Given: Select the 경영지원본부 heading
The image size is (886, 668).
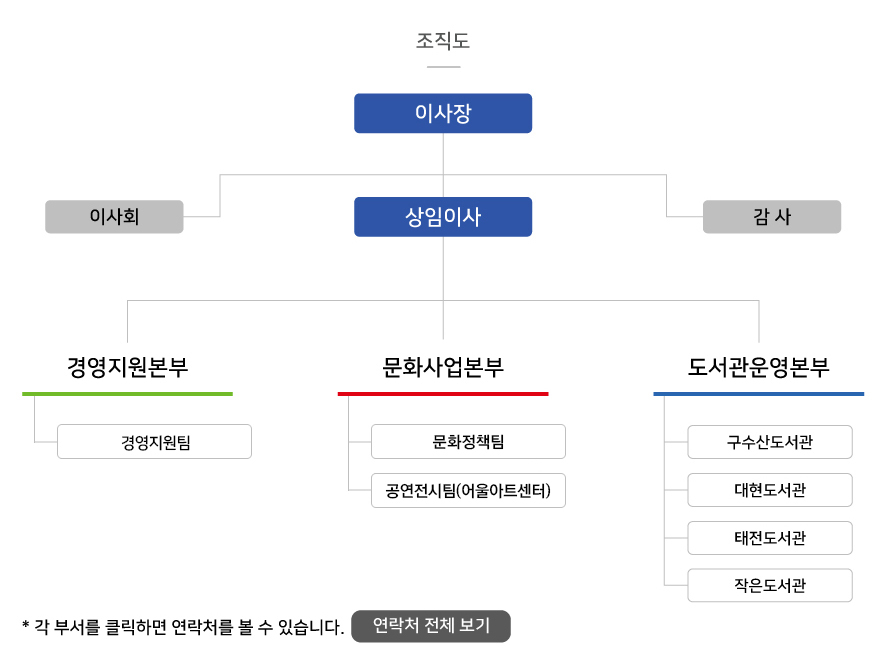Looking at the screenshot, I should point(127,367).
